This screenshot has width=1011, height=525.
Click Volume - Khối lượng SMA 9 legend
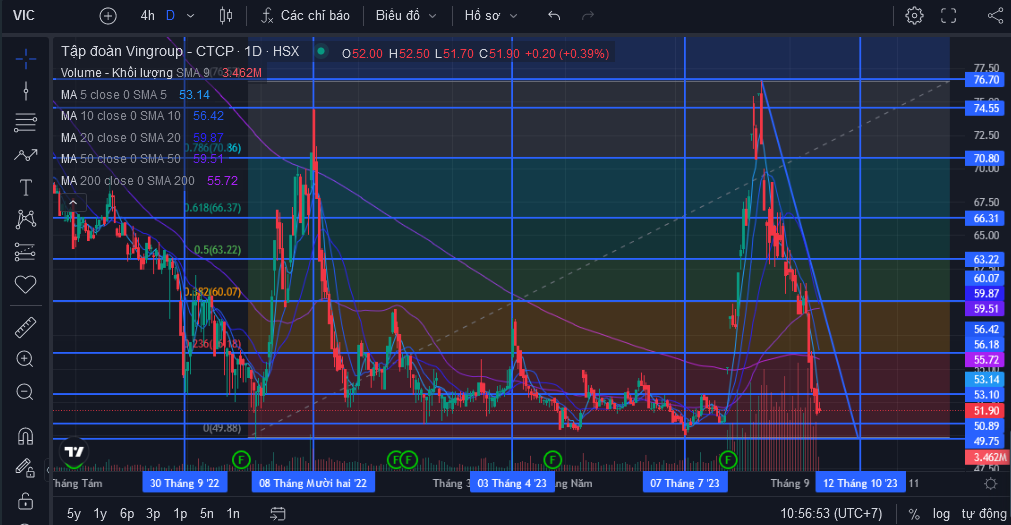point(135,73)
